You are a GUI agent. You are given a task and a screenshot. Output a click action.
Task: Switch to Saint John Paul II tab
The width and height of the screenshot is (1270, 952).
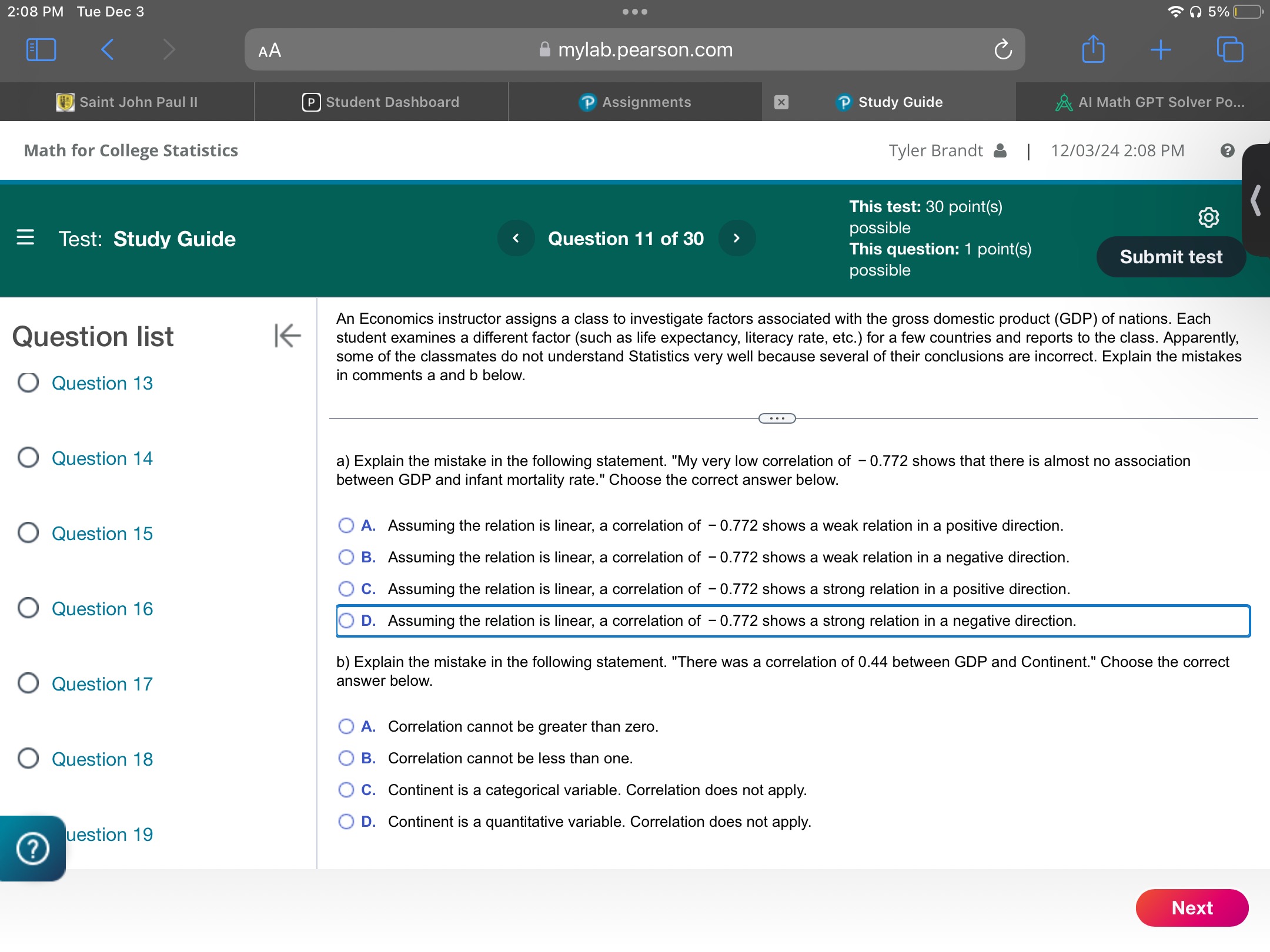coord(127,102)
